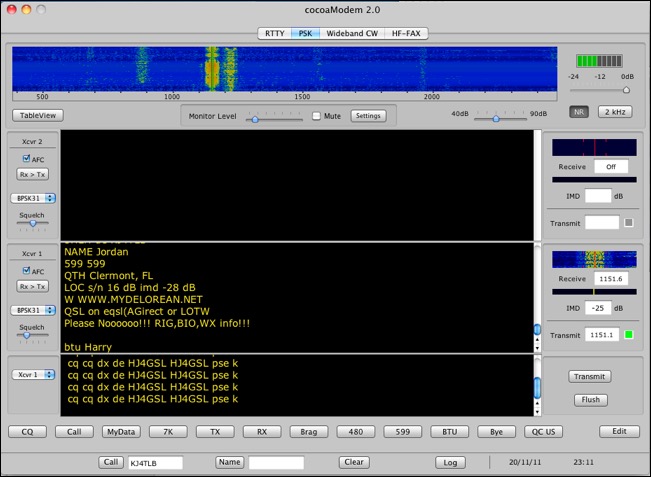Adjust the Monitor Level slider
This screenshot has height=477, width=651.
click(274, 119)
